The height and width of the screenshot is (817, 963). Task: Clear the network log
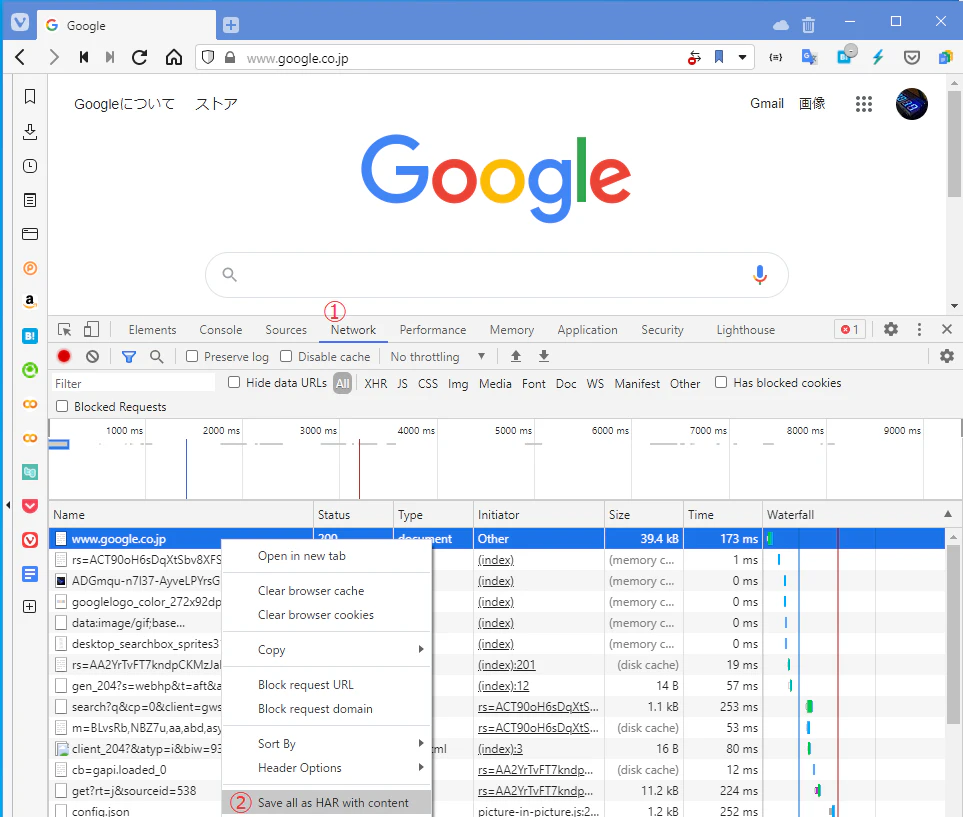pyautogui.click(x=92, y=356)
